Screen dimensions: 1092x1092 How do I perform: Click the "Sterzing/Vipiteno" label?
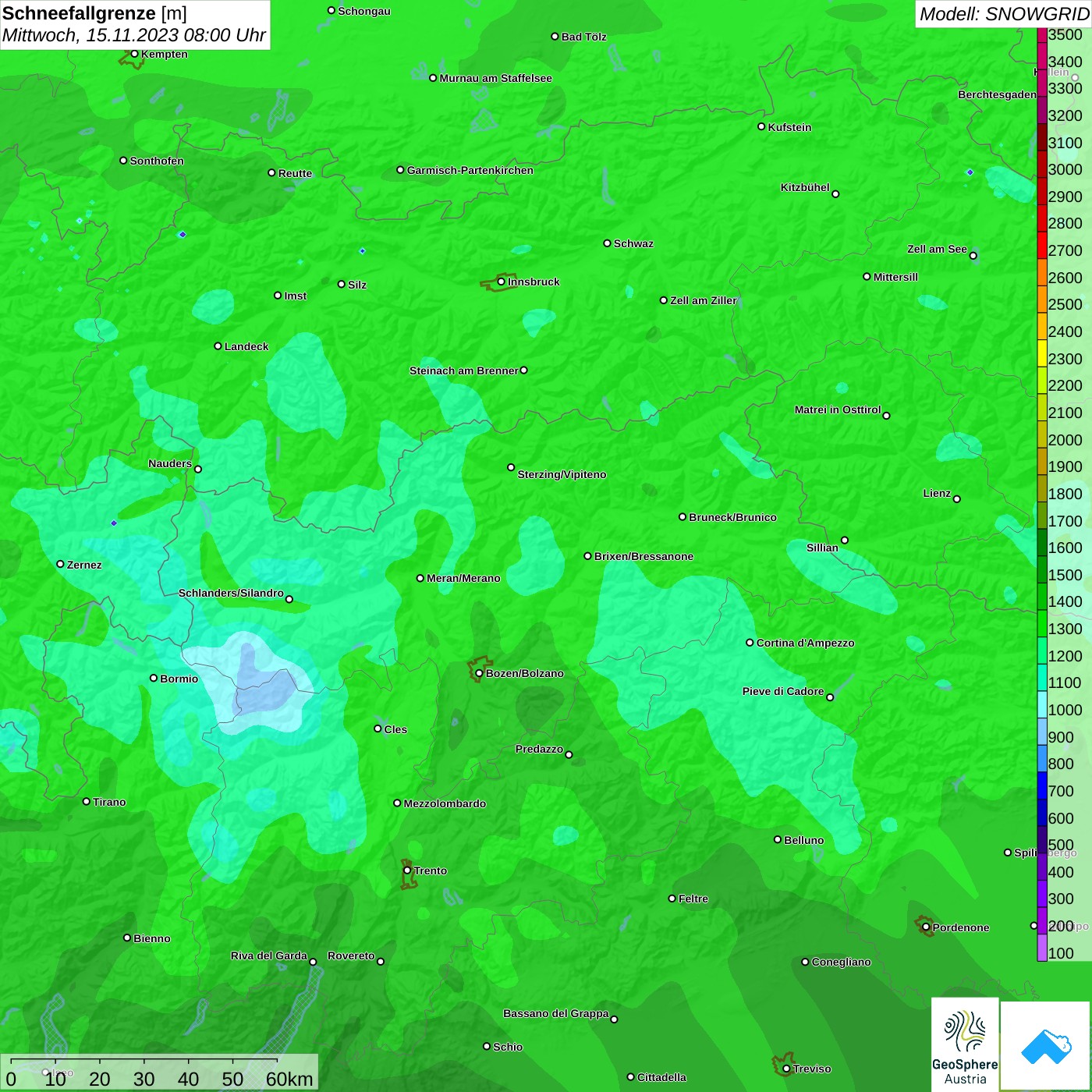(562, 474)
